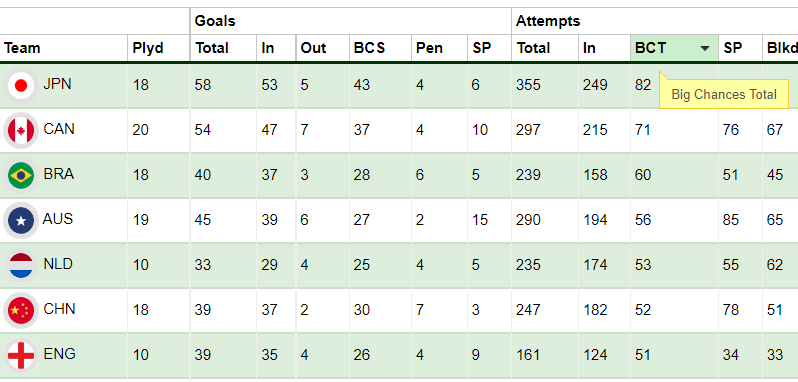The height and width of the screenshot is (382, 798).
Task: Click the China flag icon
Action: (x=21, y=310)
